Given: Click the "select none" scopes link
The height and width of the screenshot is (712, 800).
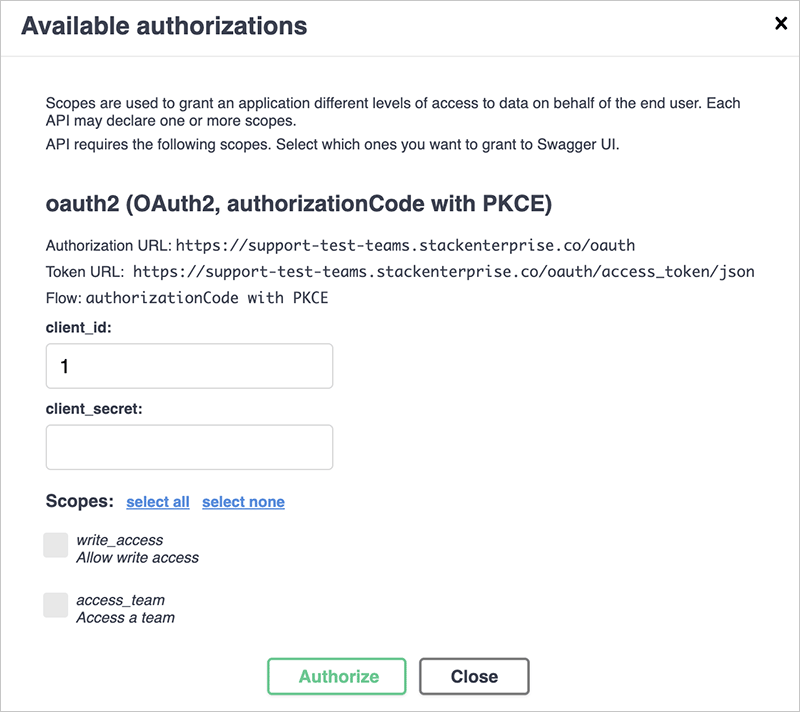Looking at the screenshot, I should point(243,502).
